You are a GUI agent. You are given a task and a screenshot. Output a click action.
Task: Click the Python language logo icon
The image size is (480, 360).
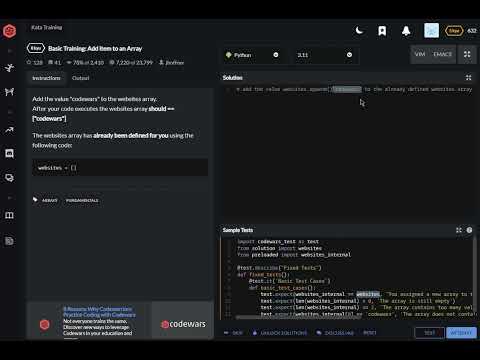(229, 55)
